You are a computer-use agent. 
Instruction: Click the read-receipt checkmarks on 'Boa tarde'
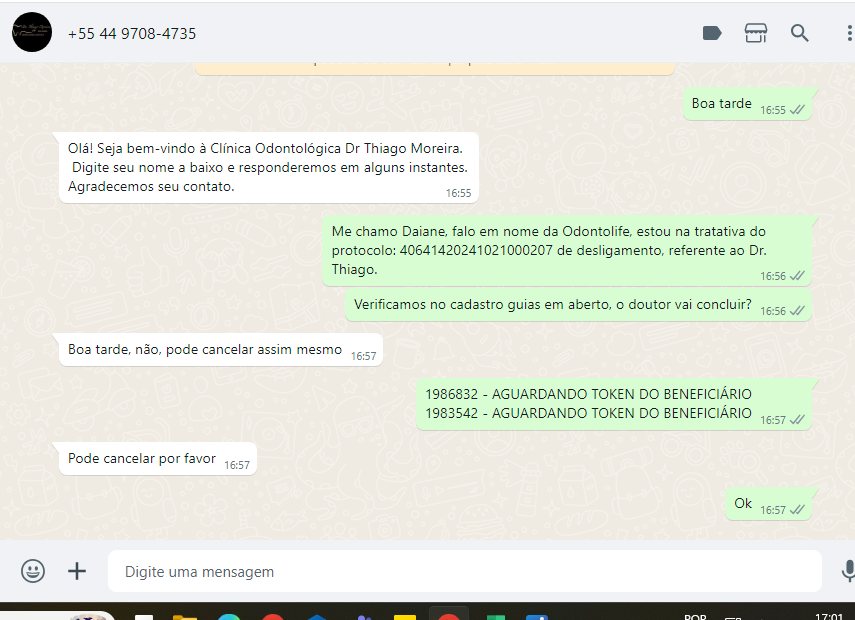point(797,110)
